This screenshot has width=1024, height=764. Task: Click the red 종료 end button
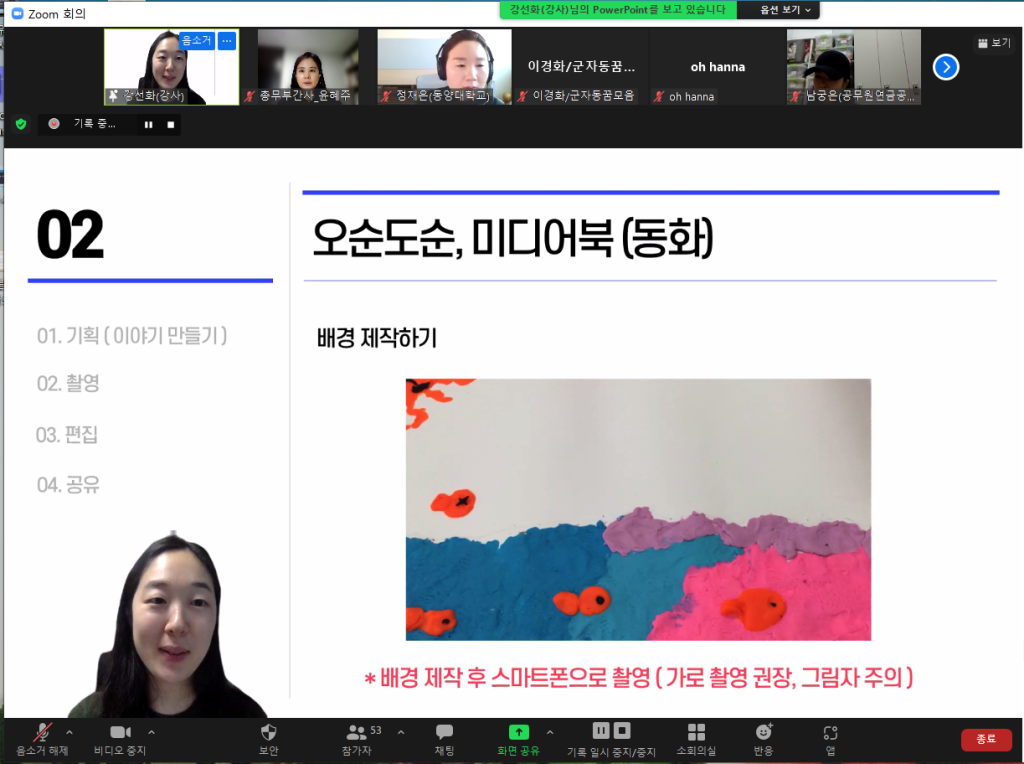point(986,739)
